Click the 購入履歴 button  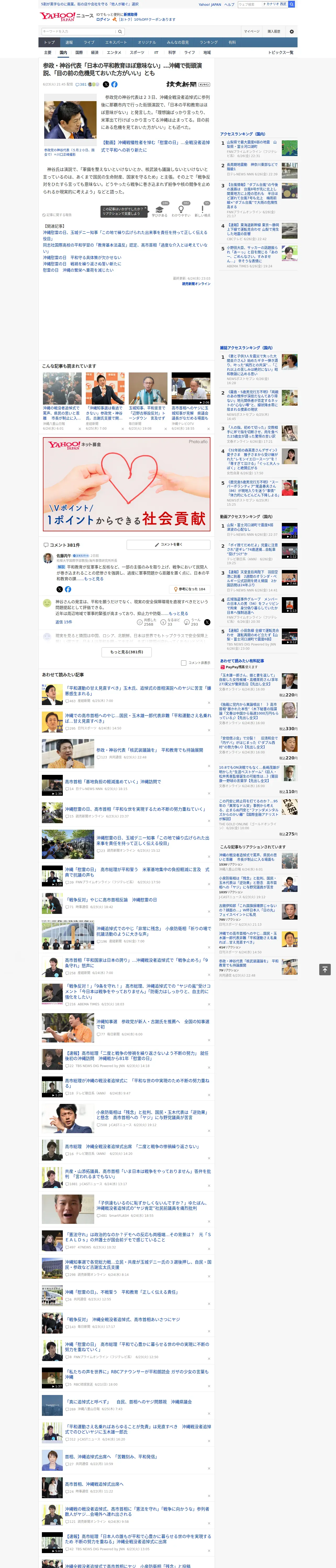click(x=274, y=31)
